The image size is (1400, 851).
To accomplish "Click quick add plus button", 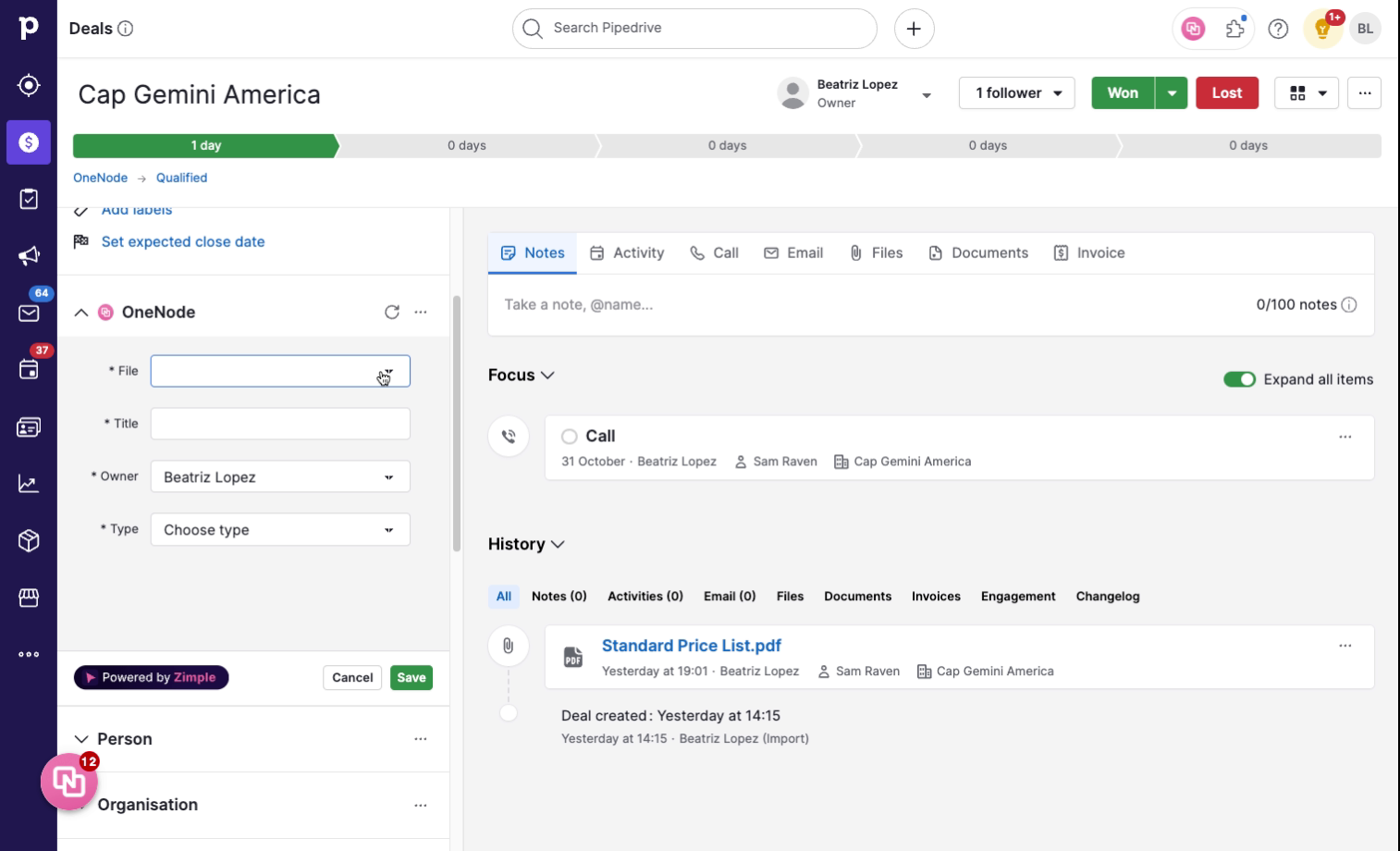I will pyautogui.click(x=914, y=29).
